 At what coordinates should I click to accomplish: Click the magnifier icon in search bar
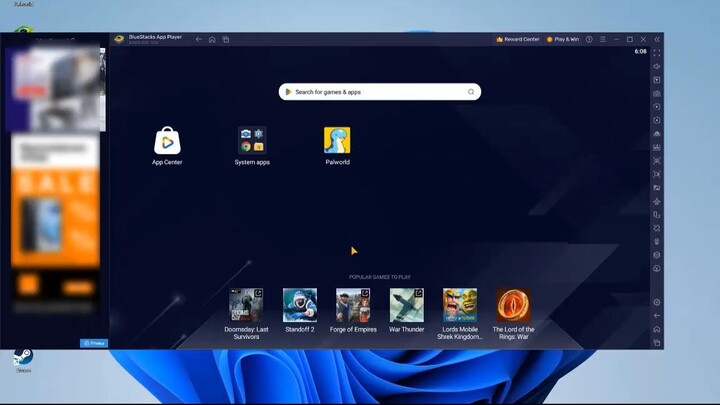(x=471, y=92)
